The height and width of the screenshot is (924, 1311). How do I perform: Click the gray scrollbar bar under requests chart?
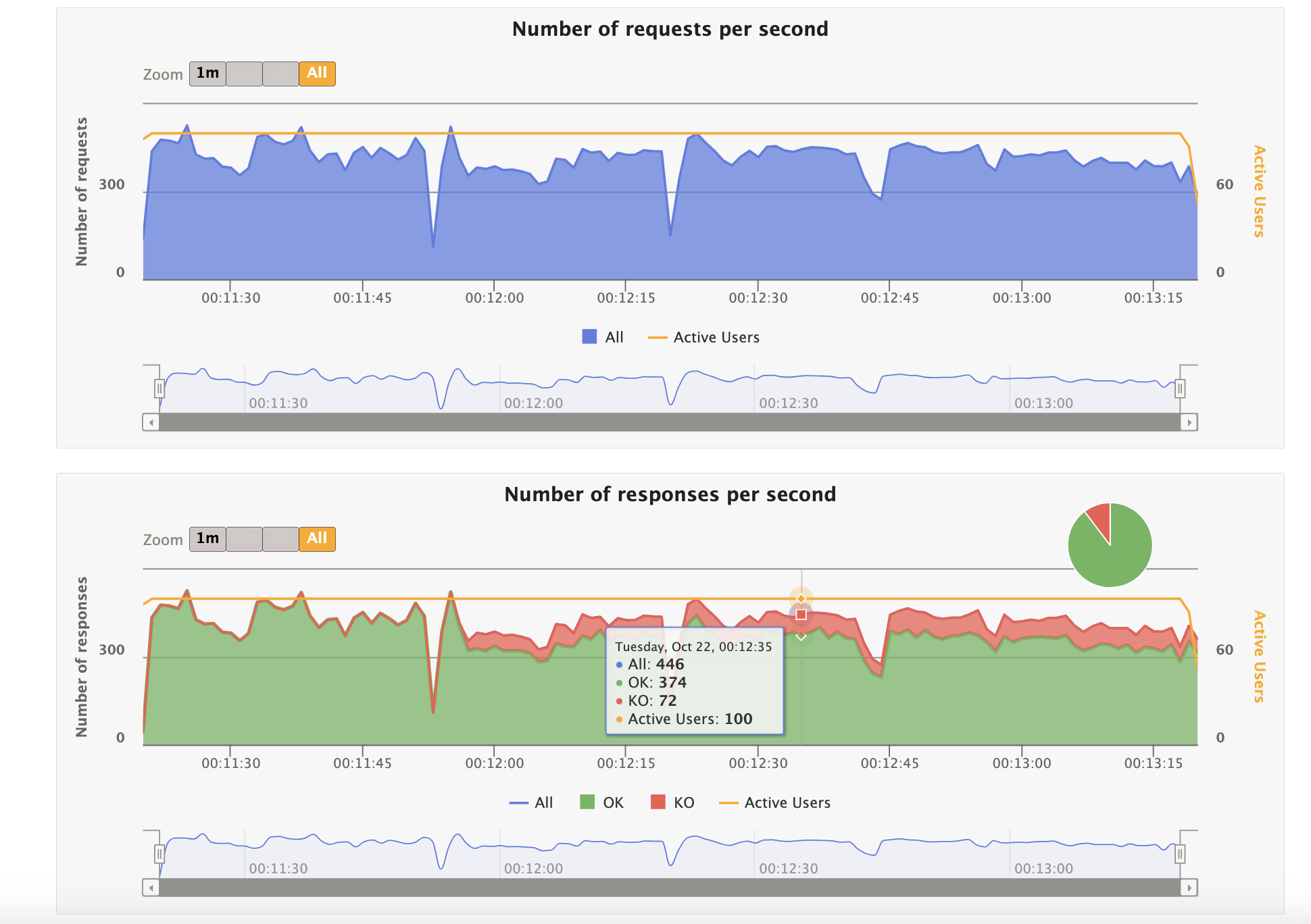tap(670, 422)
